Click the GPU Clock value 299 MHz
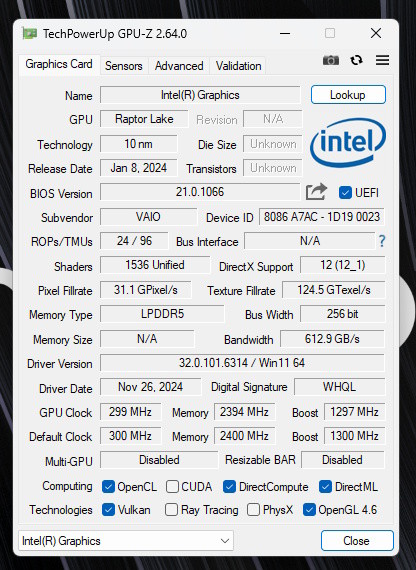Screen dimensions: 416x570 click(x=131, y=412)
